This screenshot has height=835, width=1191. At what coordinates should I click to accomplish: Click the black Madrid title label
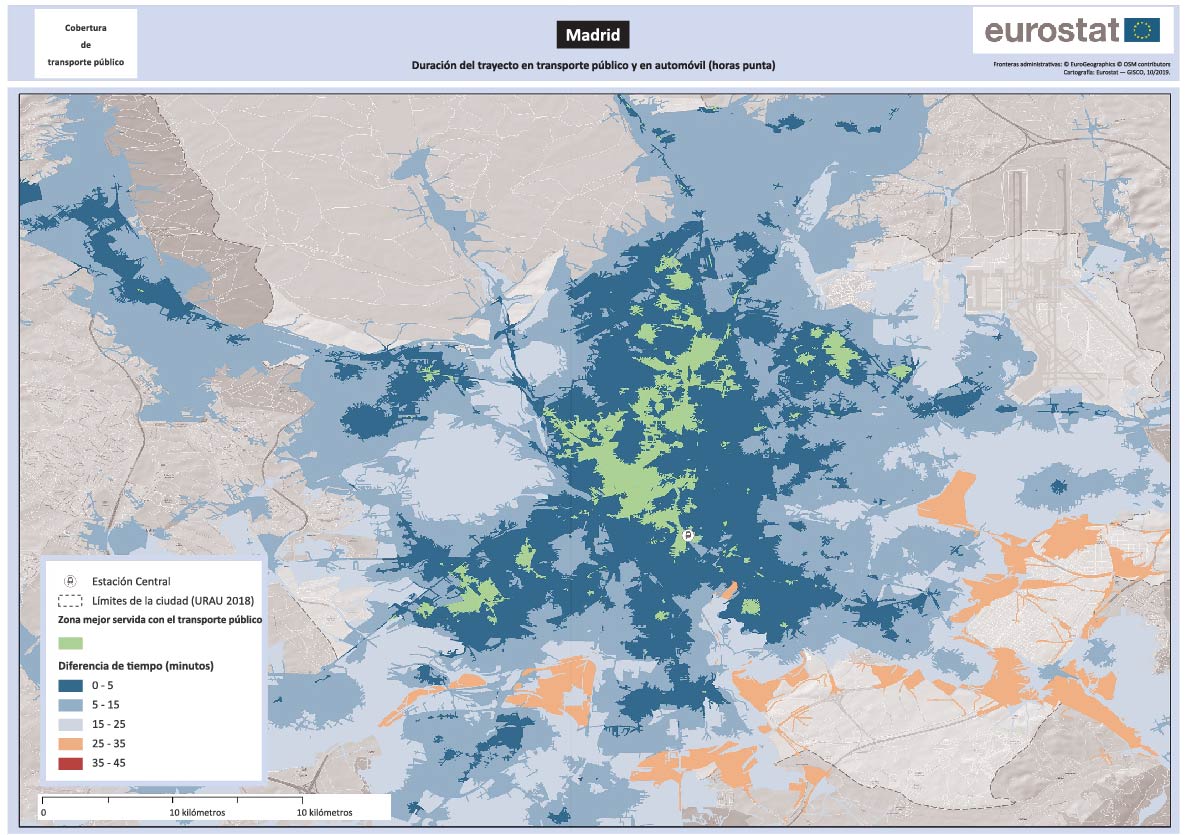tap(593, 35)
